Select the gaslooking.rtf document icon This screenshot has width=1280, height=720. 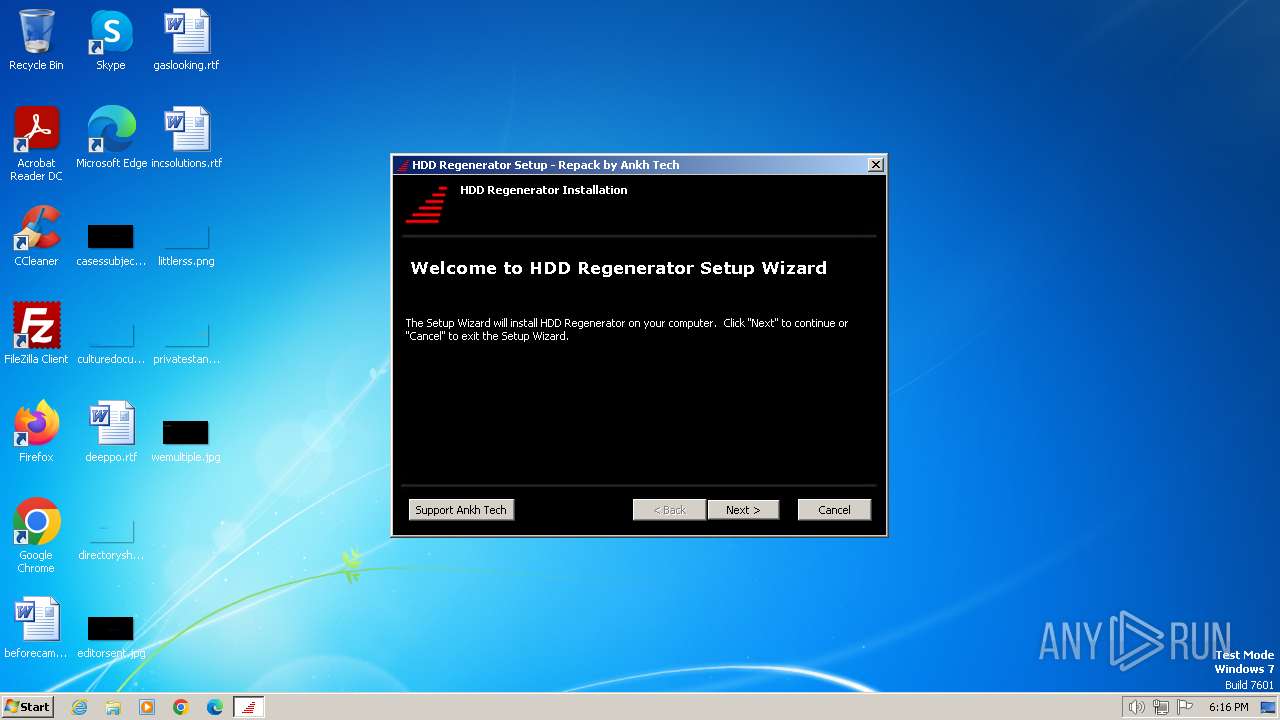[x=186, y=40]
